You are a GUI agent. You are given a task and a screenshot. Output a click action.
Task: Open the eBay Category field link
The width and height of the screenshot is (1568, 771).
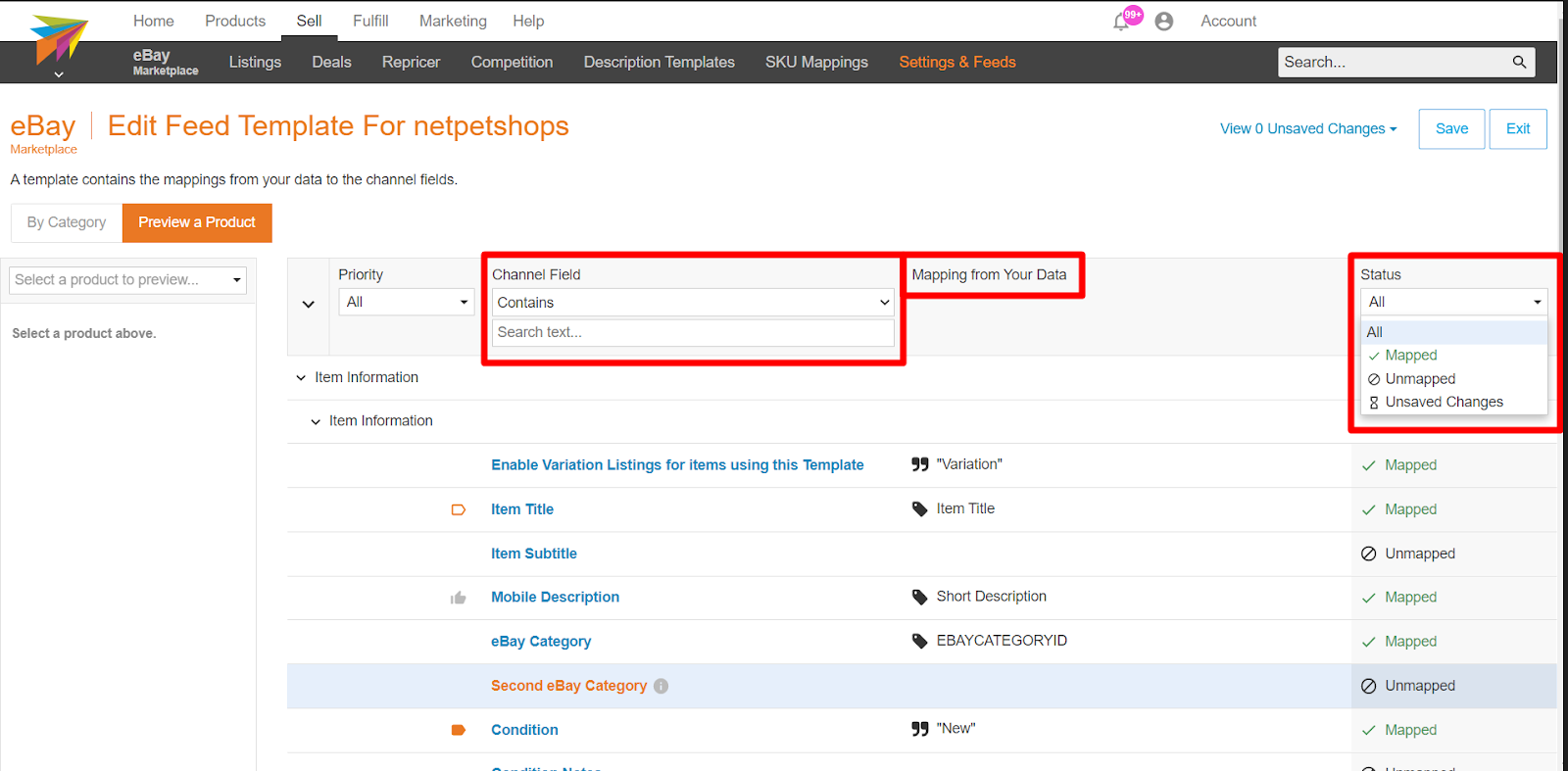[541, 642]
